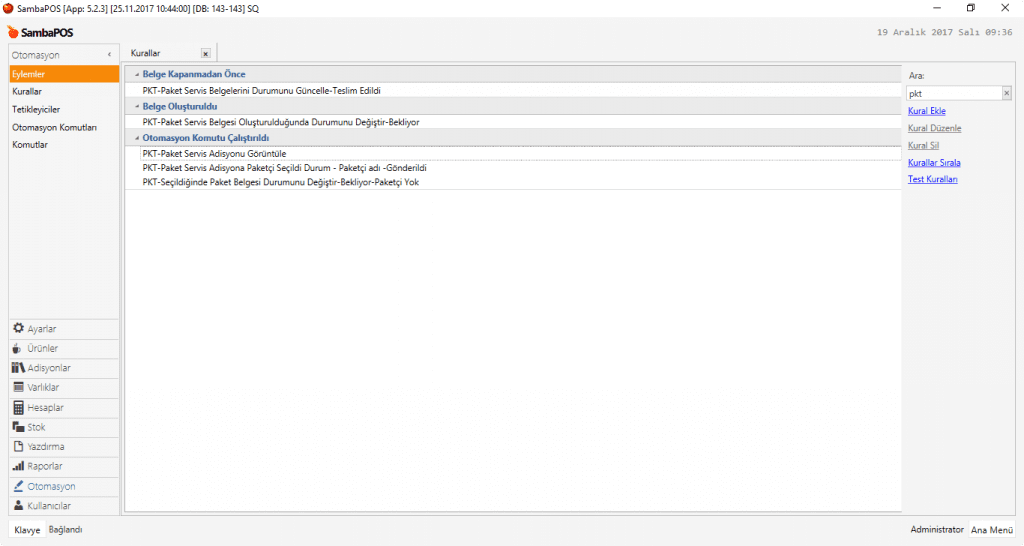Select Tetikleyiciler in the Otomasyon menu

pyautogui.click(x=36, y=109)
